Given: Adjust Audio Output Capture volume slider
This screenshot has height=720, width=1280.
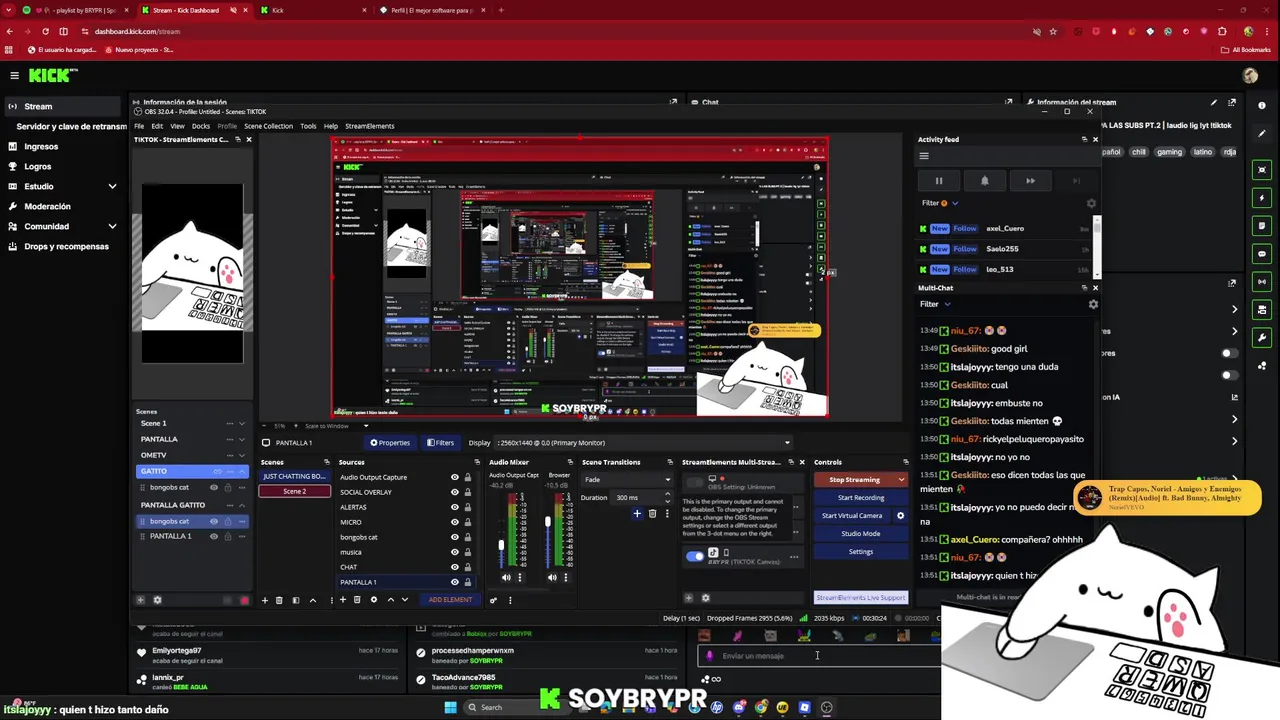Looking at the screenshot, I should point(501,544).
